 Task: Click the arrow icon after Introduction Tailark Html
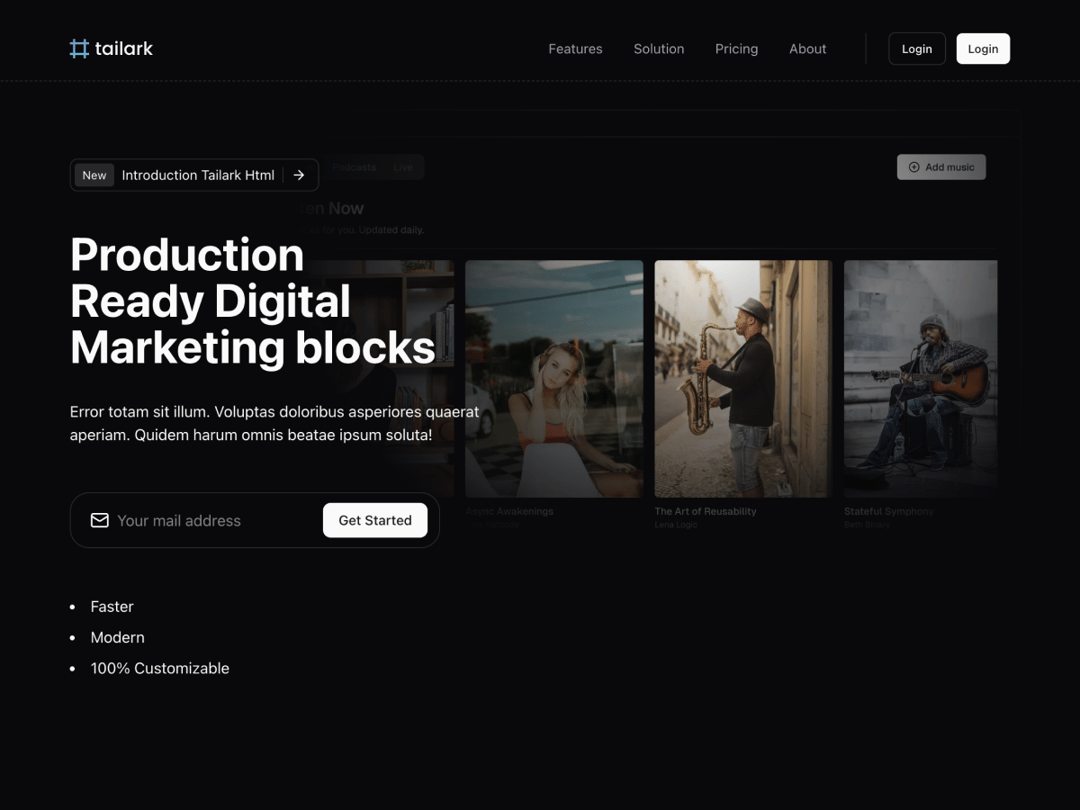(x=299, y=175)
